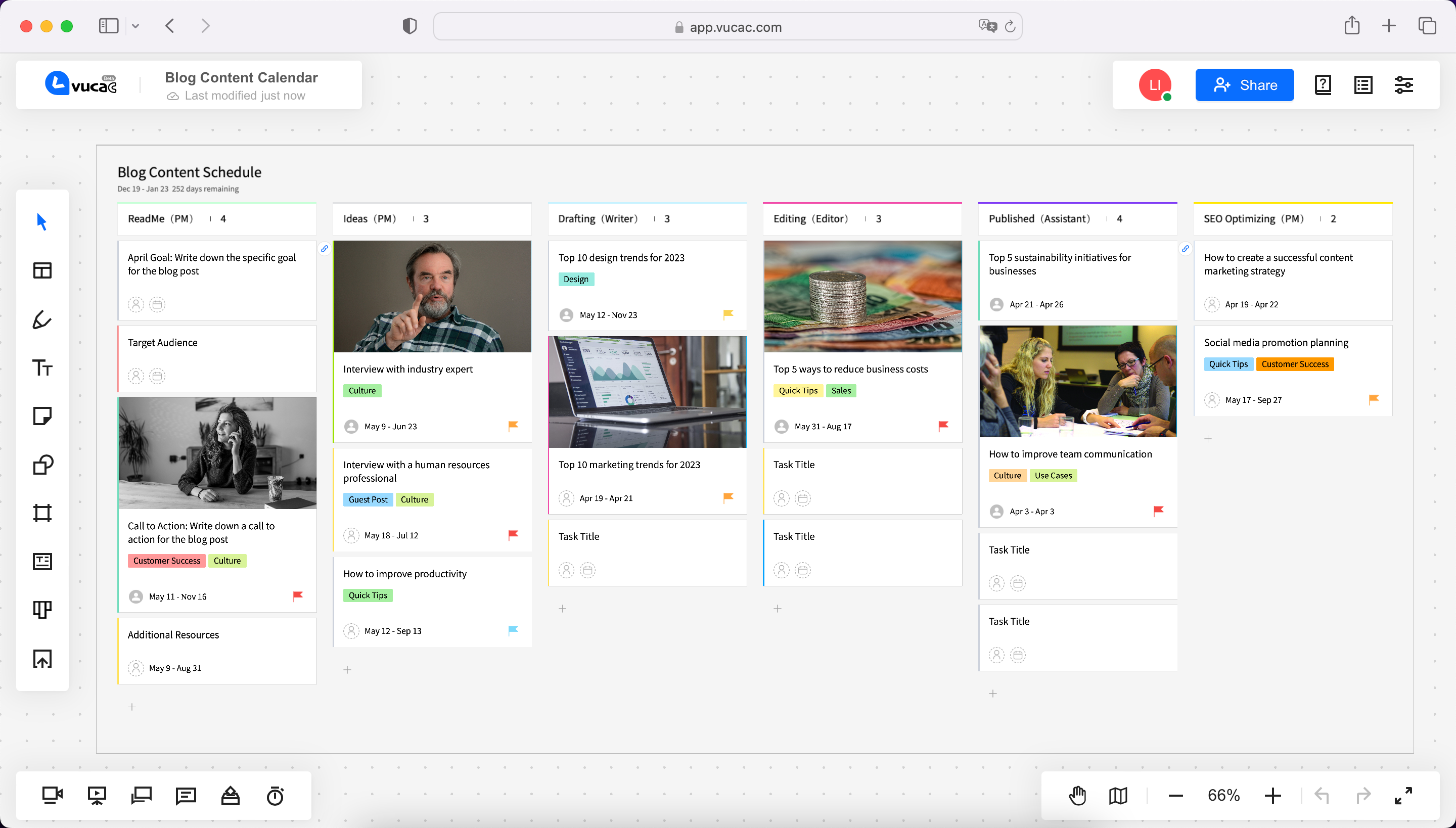
Task: Toggle fullscreen mode with the expand arrows
Action: point(1403,796)
